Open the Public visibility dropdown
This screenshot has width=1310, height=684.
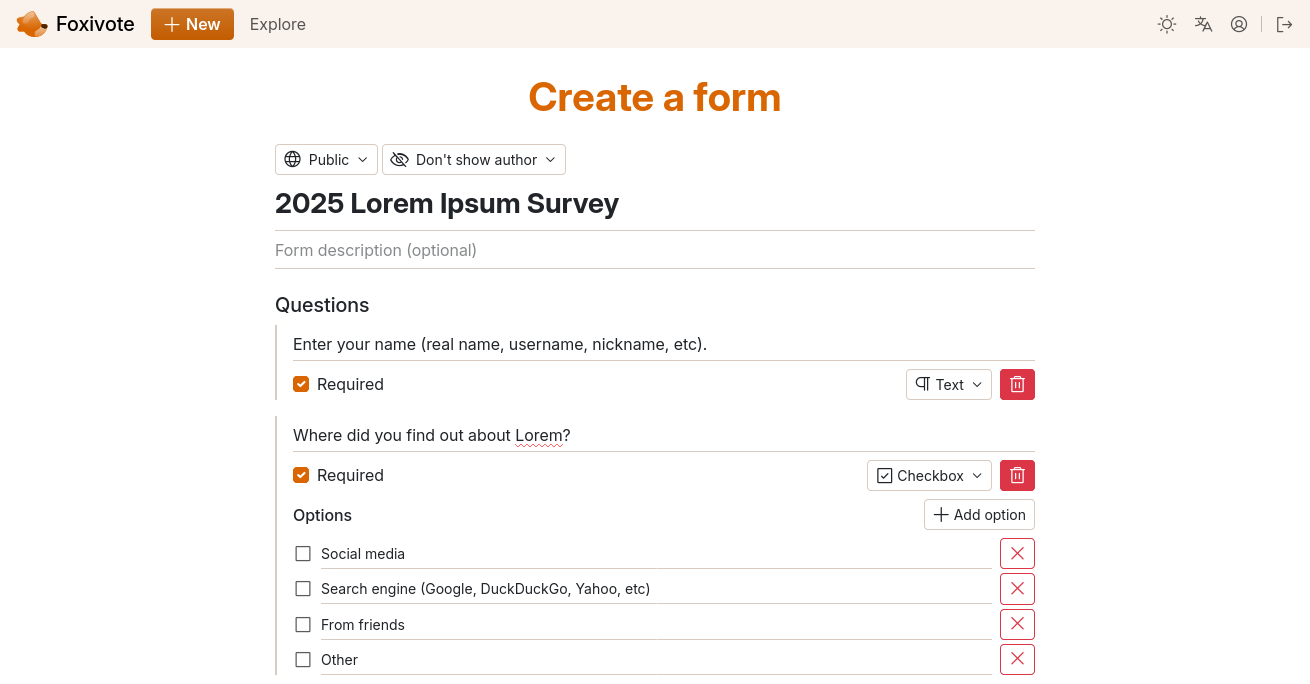(x=326, y=159)
